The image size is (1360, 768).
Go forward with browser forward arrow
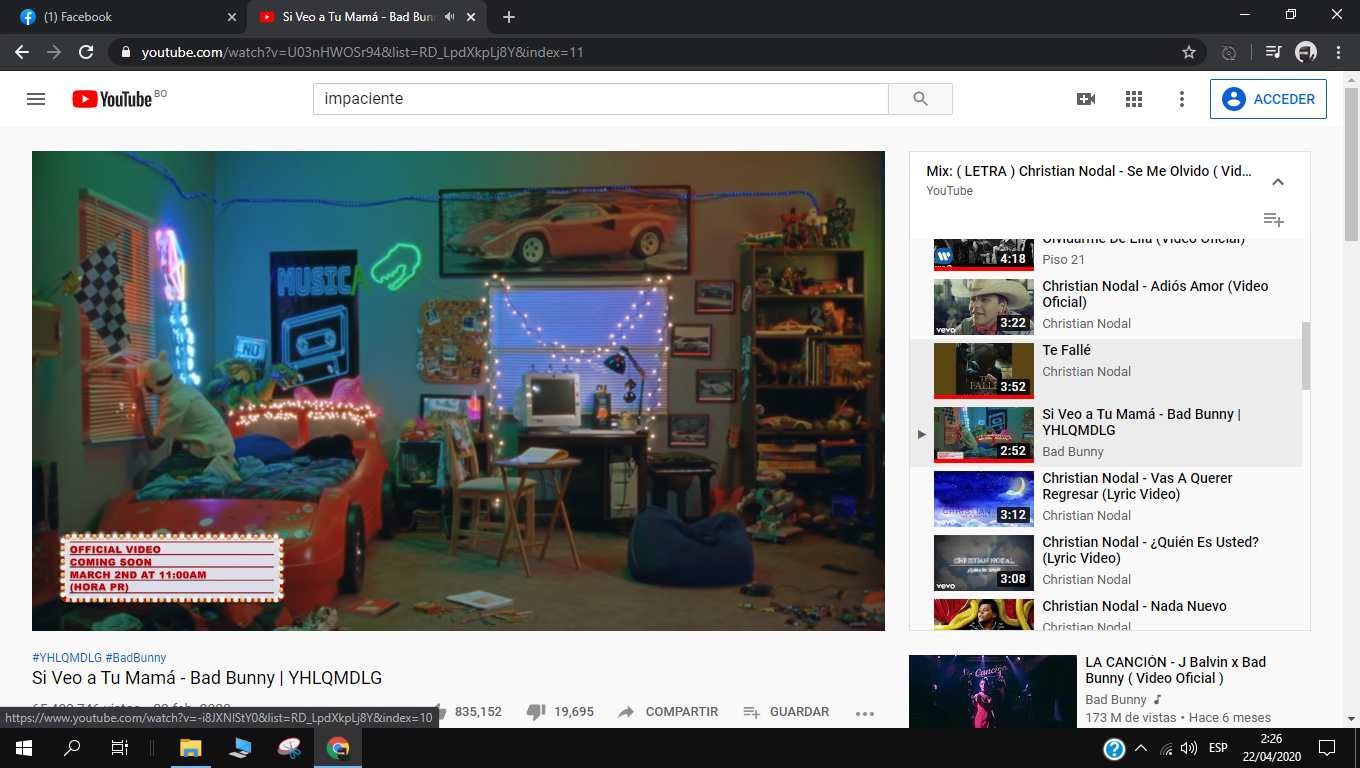(54, 52)
